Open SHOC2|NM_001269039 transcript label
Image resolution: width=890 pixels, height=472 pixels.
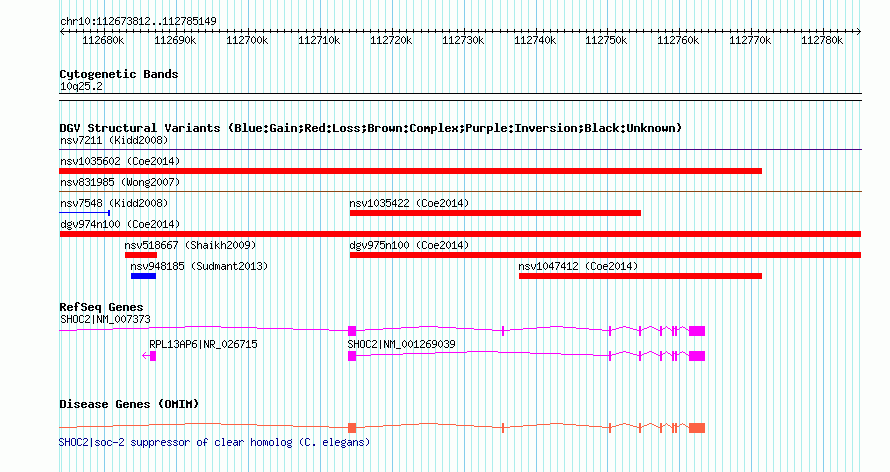(401, 344)
